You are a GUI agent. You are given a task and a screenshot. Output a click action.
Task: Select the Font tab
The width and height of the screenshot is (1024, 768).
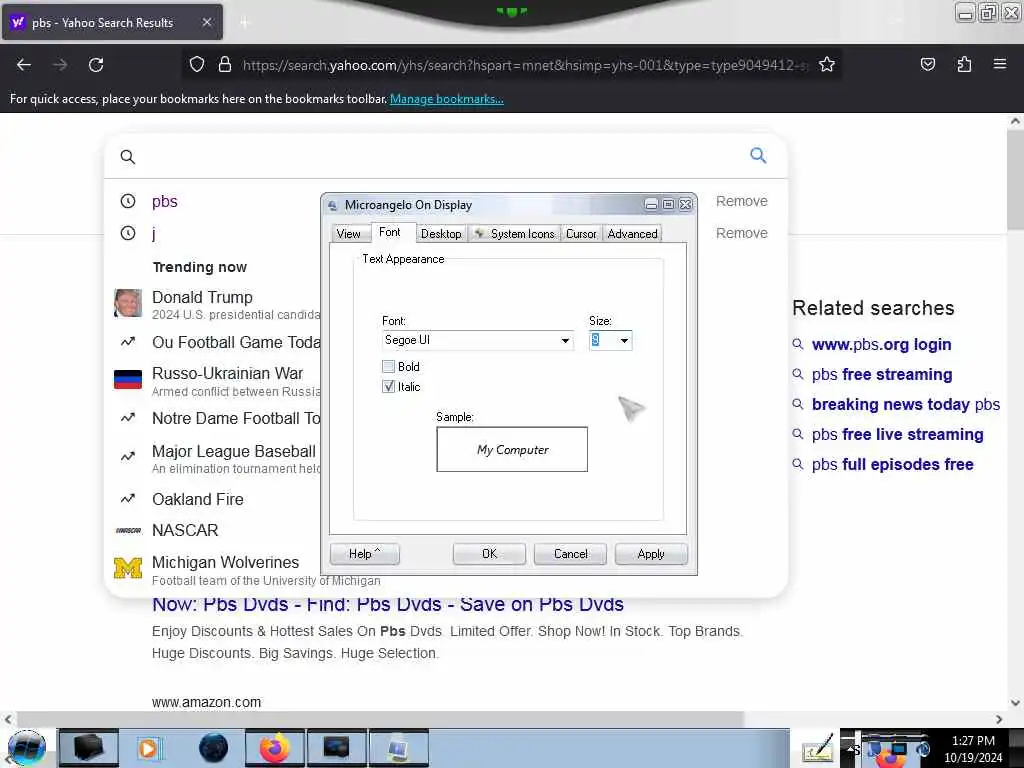pyautogui.click(x=389, y=232)
